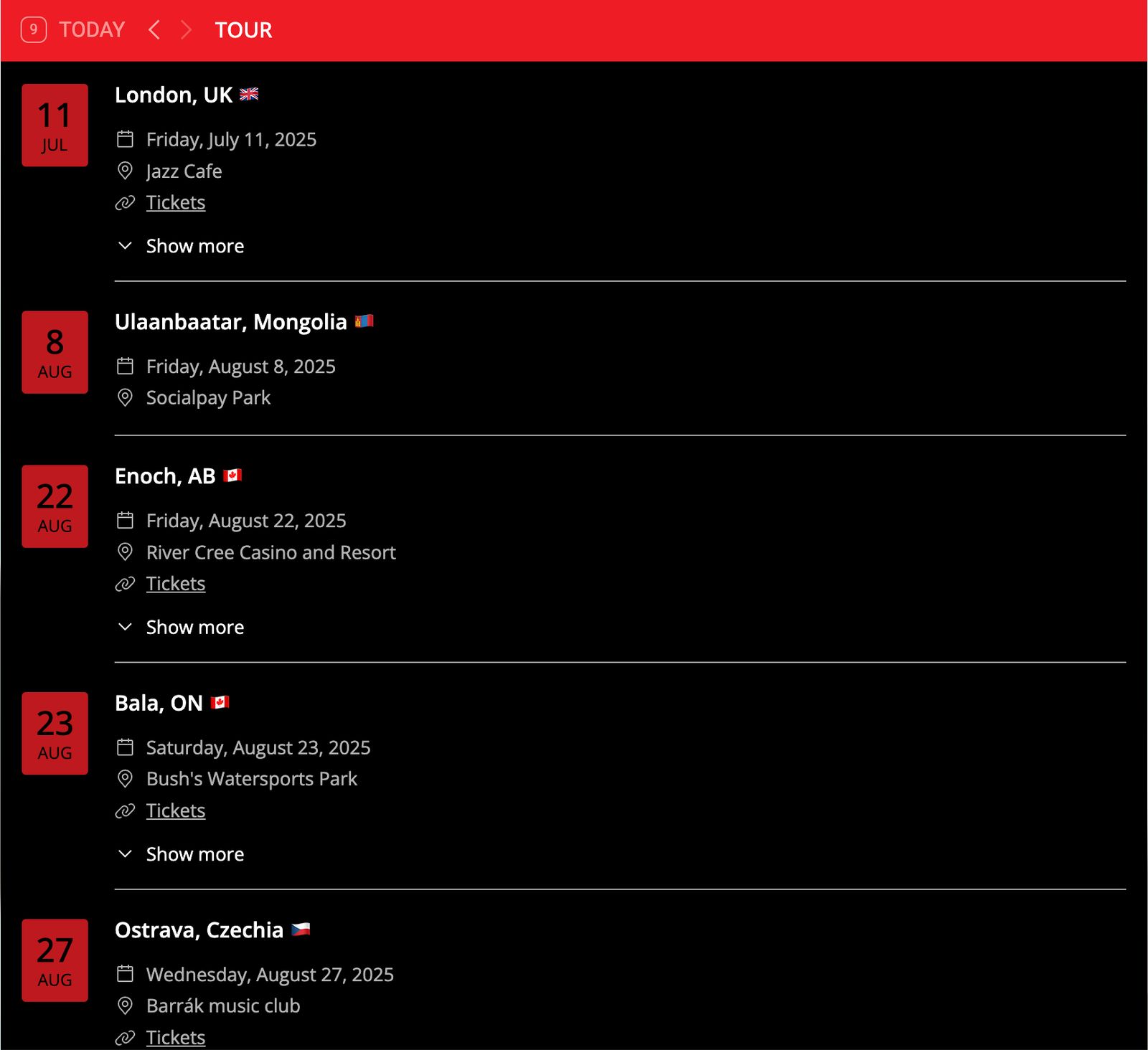This screenshot has width=1148, height=1050.
Task: Go to previous period with left arrow
Action: pyautogui.click(x=154, y=30)
